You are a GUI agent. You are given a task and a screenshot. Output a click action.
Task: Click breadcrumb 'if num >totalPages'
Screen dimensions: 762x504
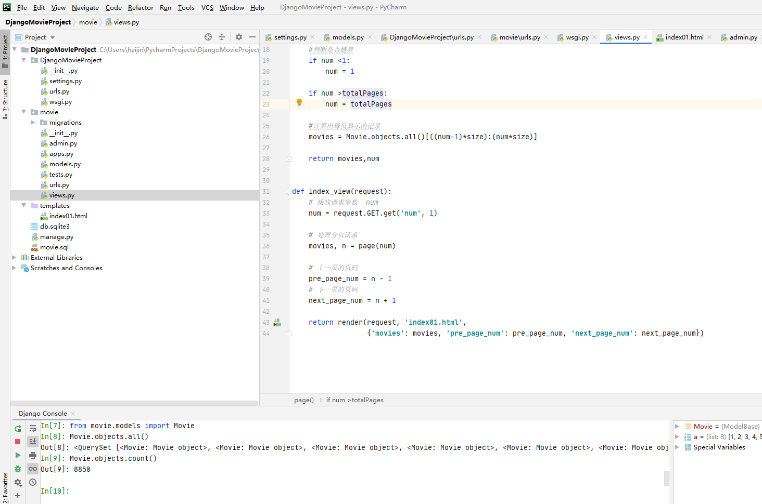pyautogui.click(x=355, y=400)
